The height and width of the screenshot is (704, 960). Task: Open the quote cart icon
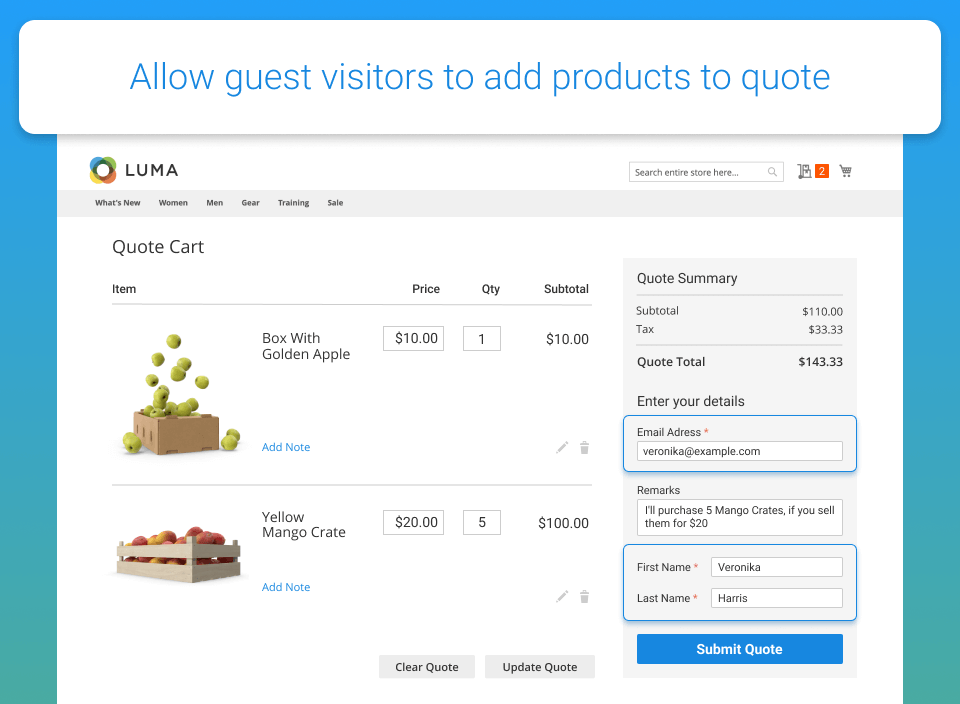coord(805,171)
